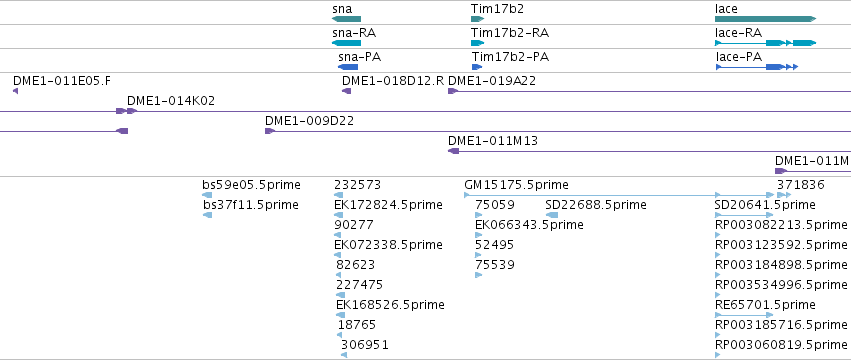The width and height of the screenshot is (851, 360).
Task: Open the 75059 EST label
Action: click(495, 205)
